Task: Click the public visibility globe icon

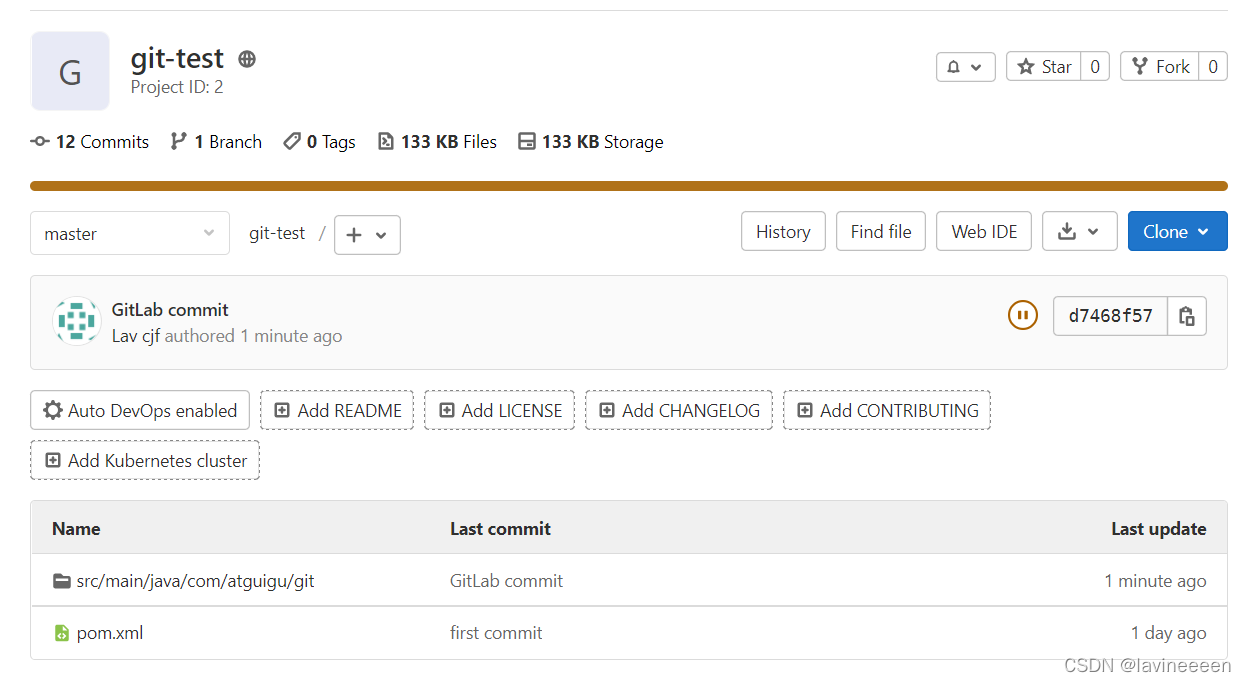Action: pyautogui.click(x=247, y=59)
